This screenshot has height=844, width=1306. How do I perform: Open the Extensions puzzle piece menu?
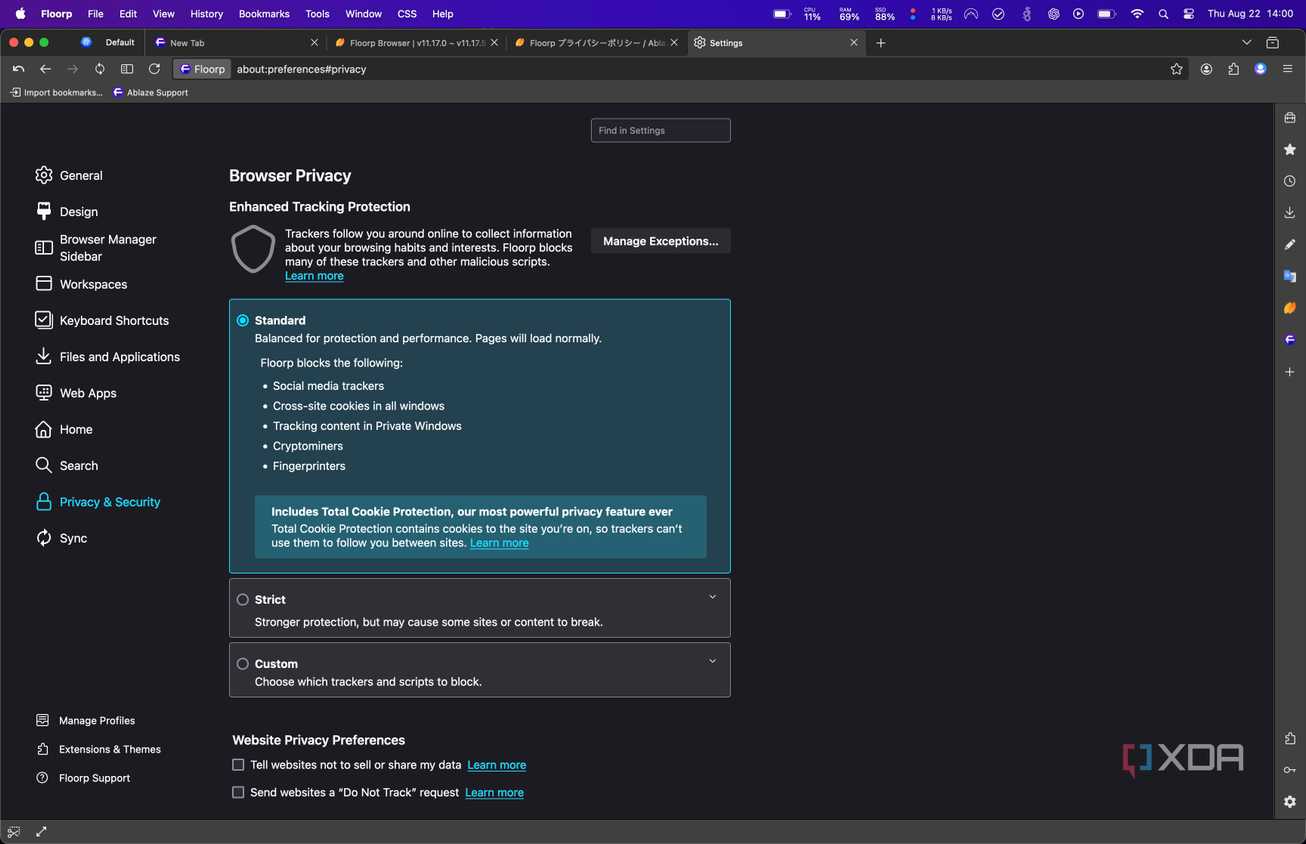pyautogui.click(x=1234, y=69)
